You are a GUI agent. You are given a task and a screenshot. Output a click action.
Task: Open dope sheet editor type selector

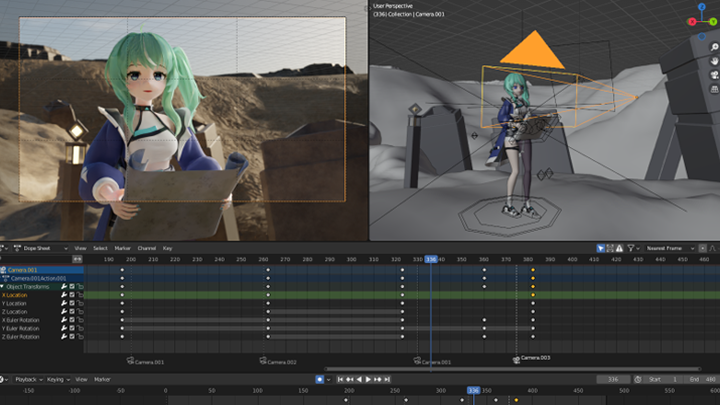point(5,248)
